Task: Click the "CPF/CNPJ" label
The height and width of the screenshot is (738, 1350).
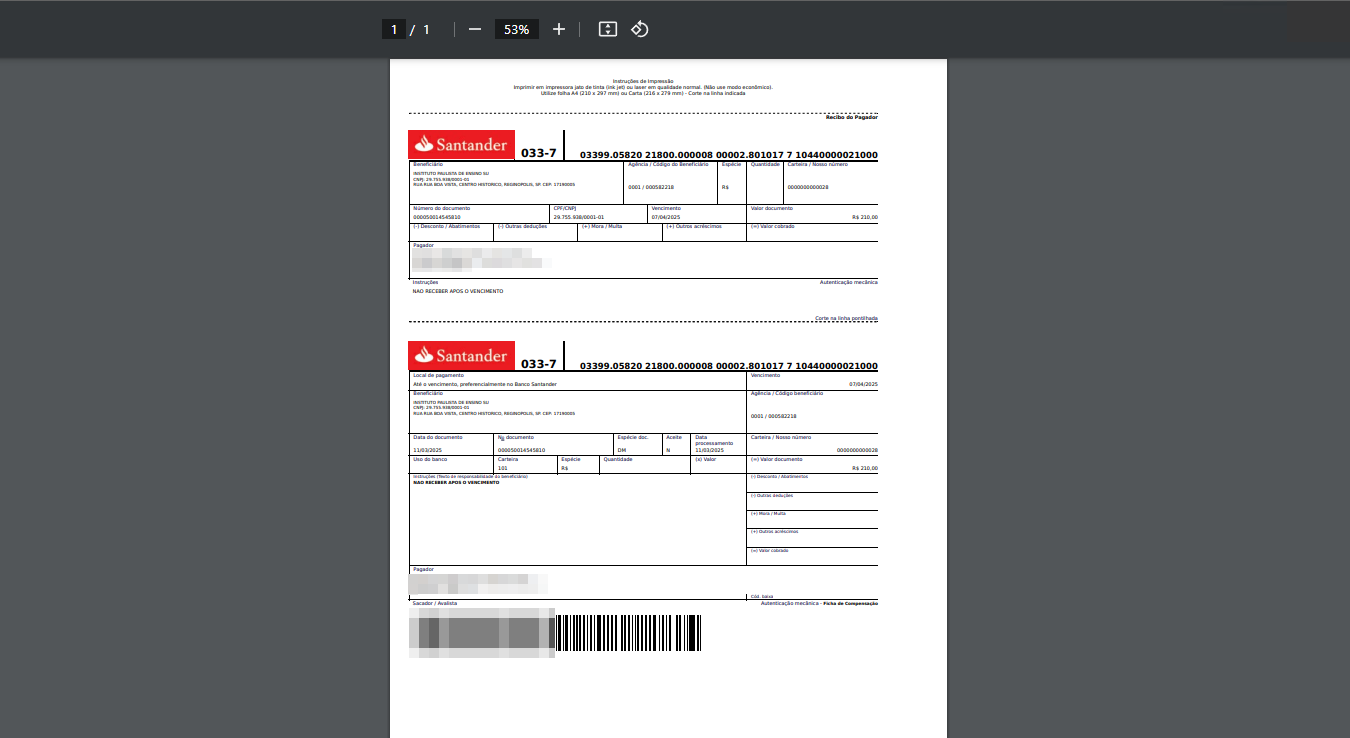Action: pos(565,208)
